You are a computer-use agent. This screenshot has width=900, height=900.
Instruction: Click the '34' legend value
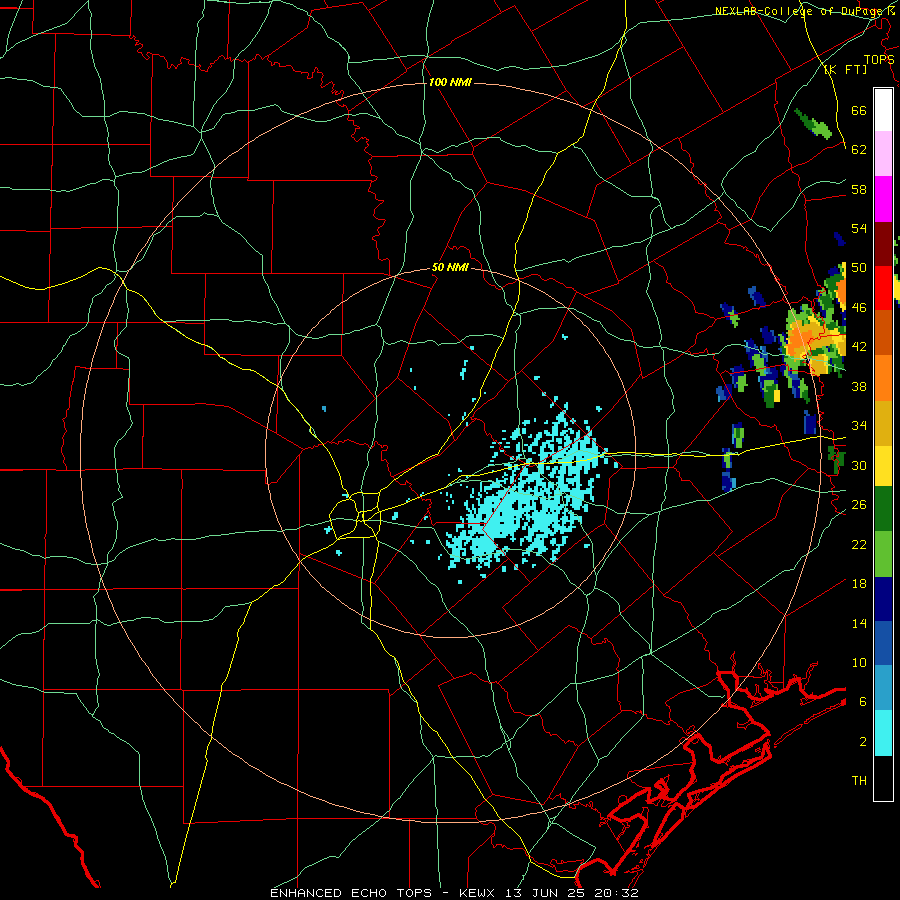[x=859, y=426]
